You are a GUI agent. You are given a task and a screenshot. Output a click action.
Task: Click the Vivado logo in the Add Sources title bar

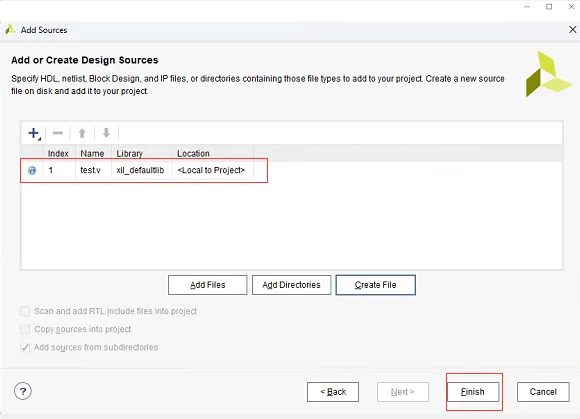10,30
